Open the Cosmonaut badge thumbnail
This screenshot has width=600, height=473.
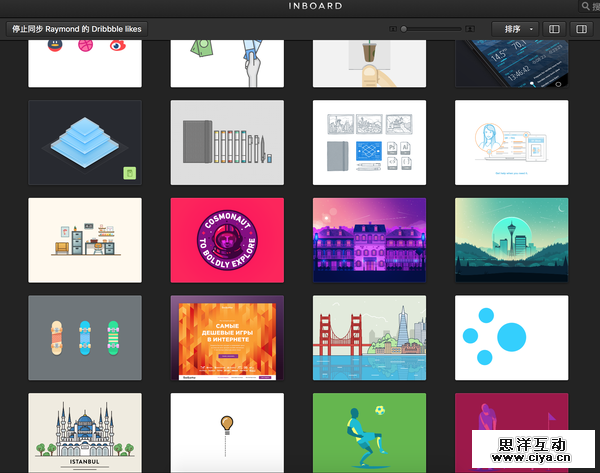(227, 240)
